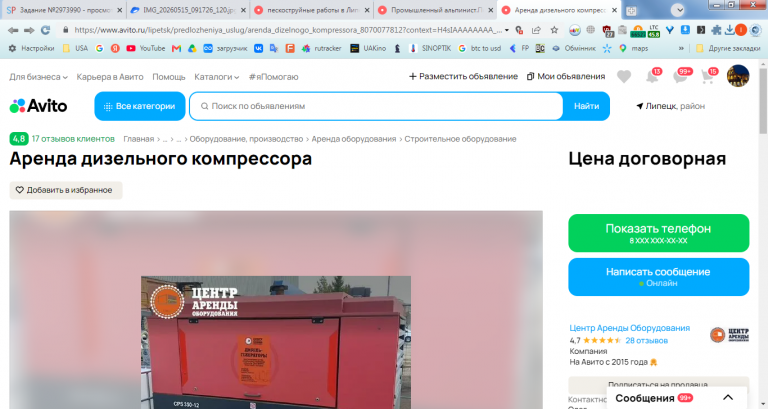Open the Google Drive bookmark icon
The height and width of the screenshot is (409, 768).
click(192, 48)
